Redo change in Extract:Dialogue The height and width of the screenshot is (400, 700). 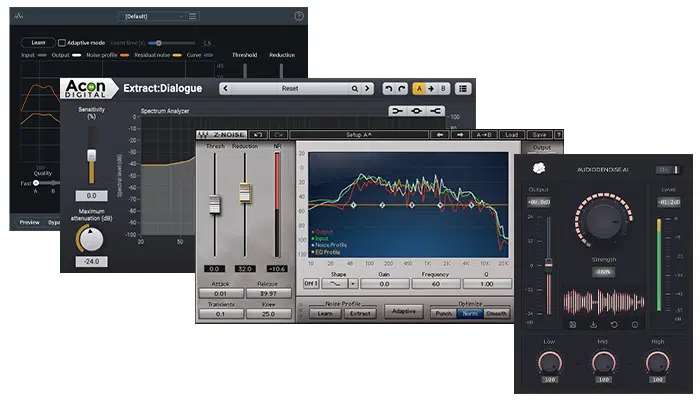click(x=401, y=88)
